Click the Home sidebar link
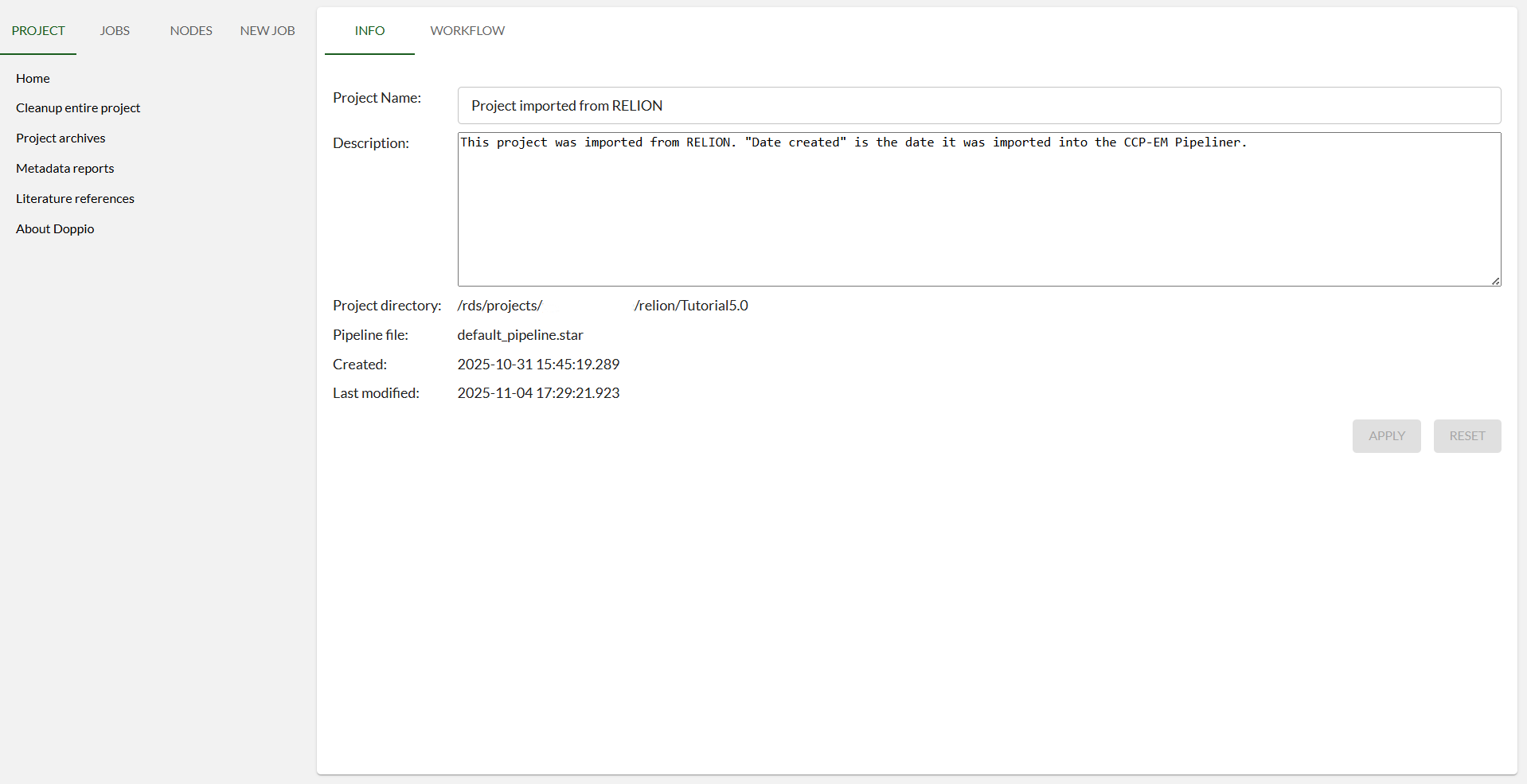 pos(33,78)
